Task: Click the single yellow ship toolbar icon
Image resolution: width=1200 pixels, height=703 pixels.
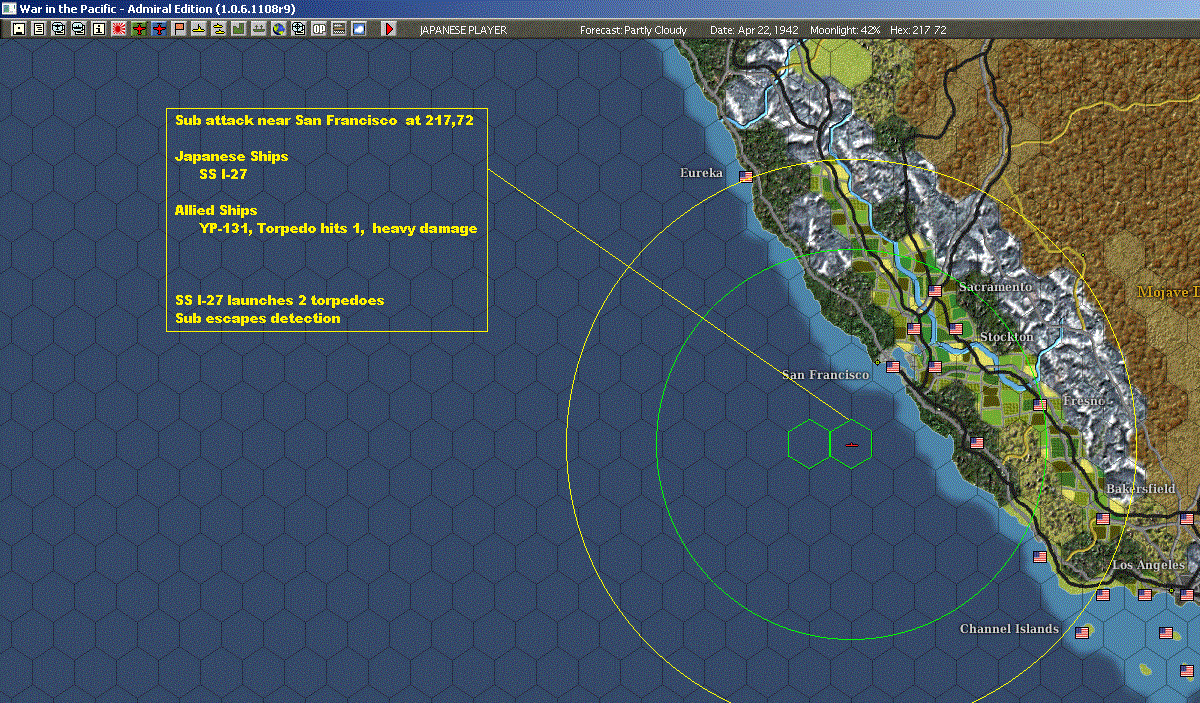Action: pyautogui.click(x=199, y=29)
